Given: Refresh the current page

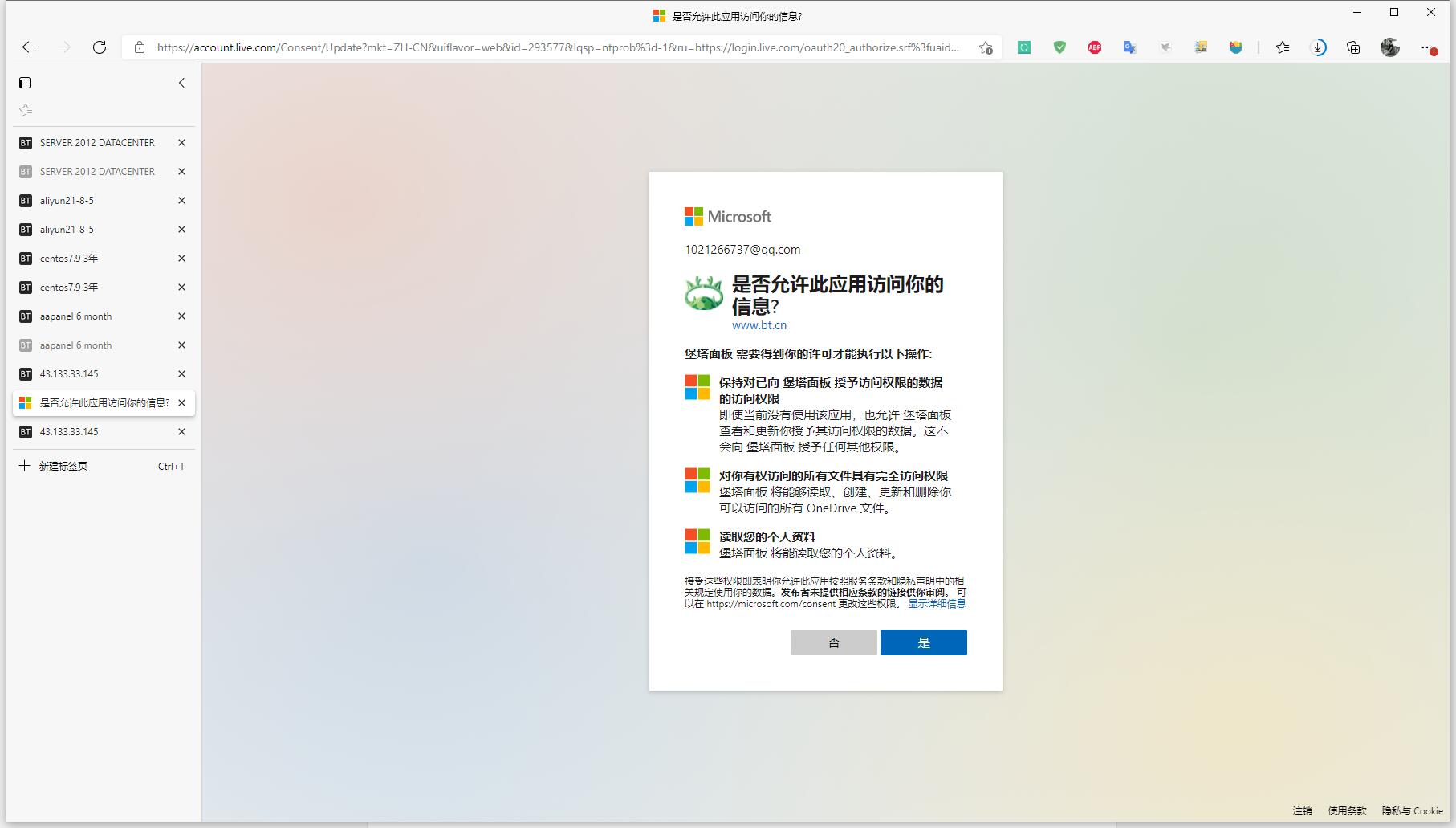Looking at the screenshot, I should pyautogui.click(x=100, y=47).
